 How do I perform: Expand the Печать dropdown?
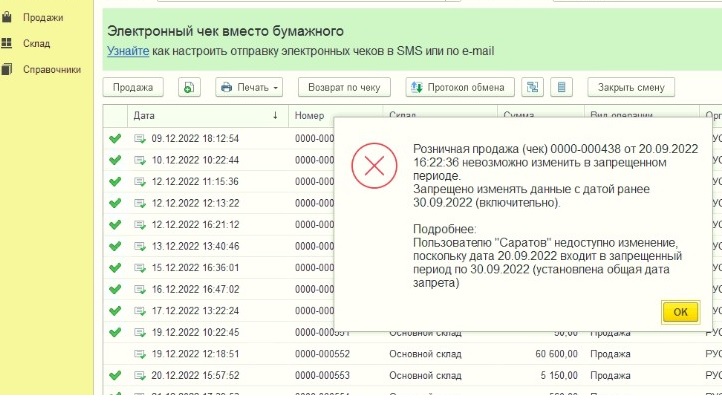(250, 87)
